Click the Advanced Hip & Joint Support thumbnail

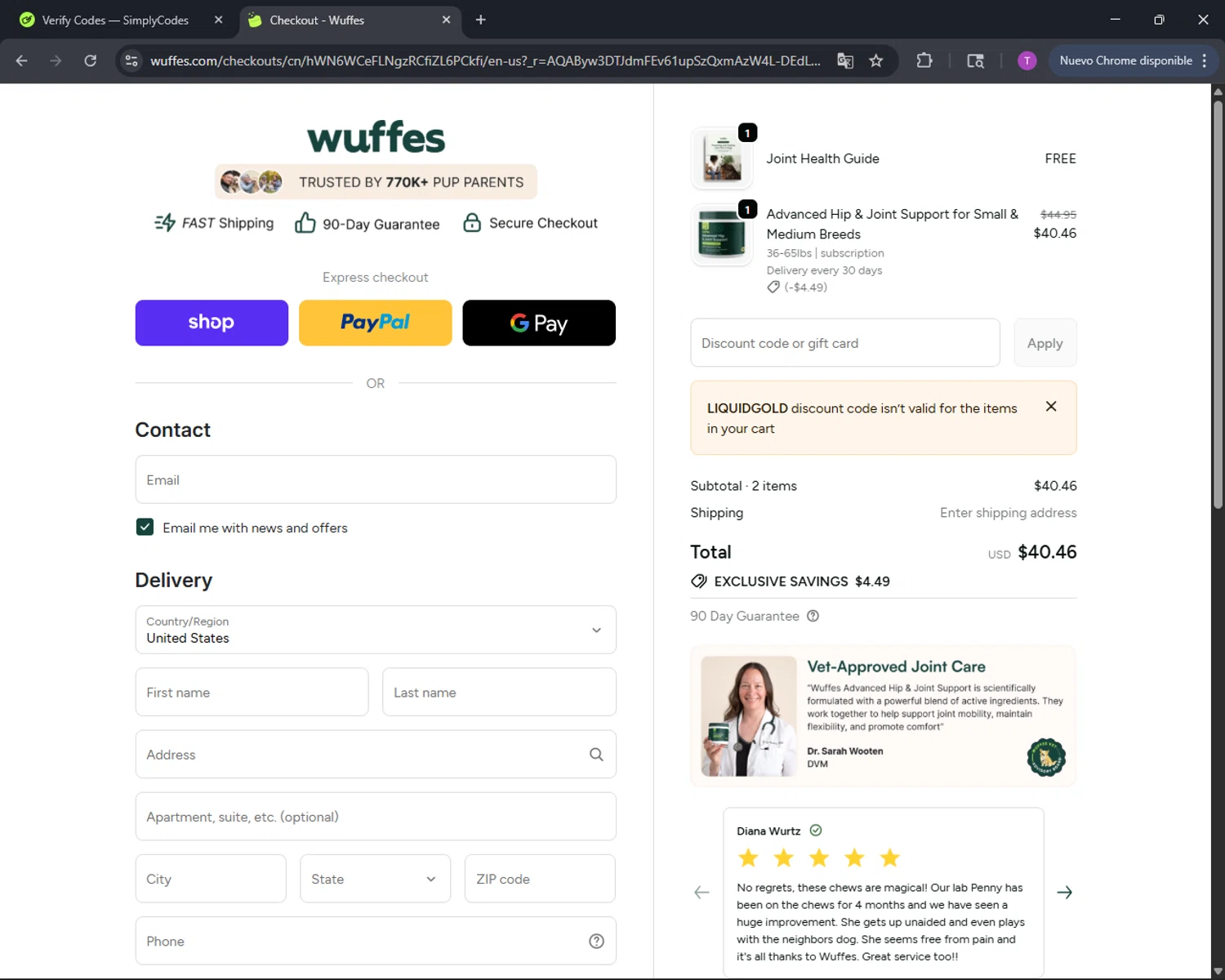[722, 234]
